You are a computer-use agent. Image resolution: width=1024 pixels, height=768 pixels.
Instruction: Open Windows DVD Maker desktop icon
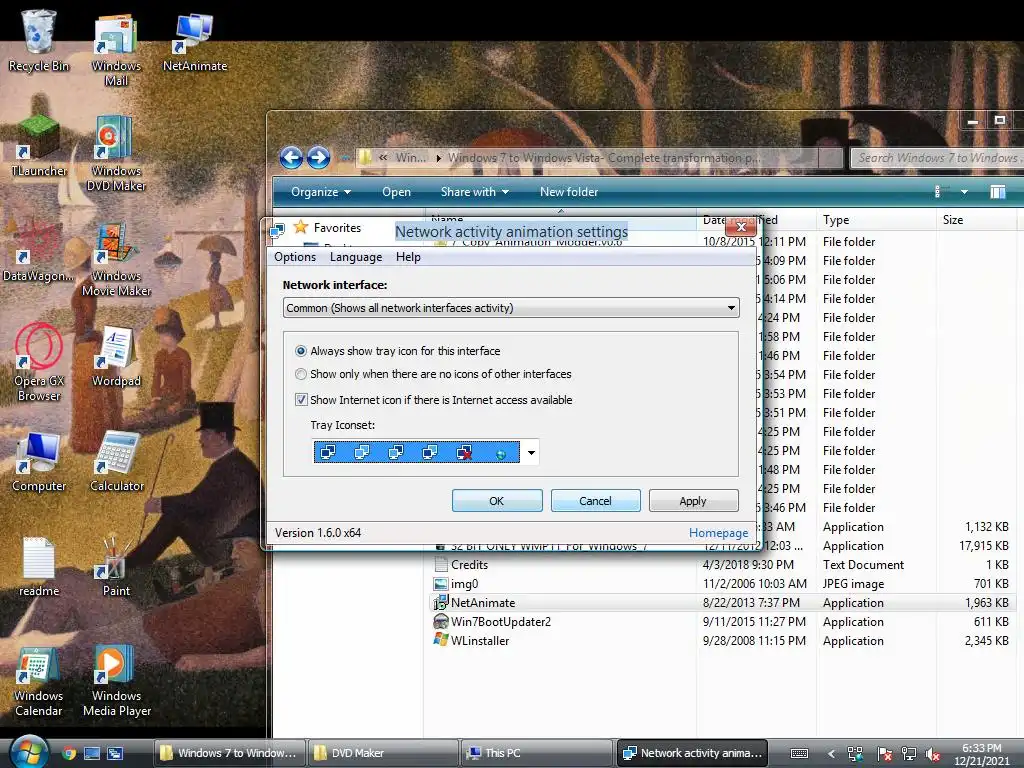point(116,154)
